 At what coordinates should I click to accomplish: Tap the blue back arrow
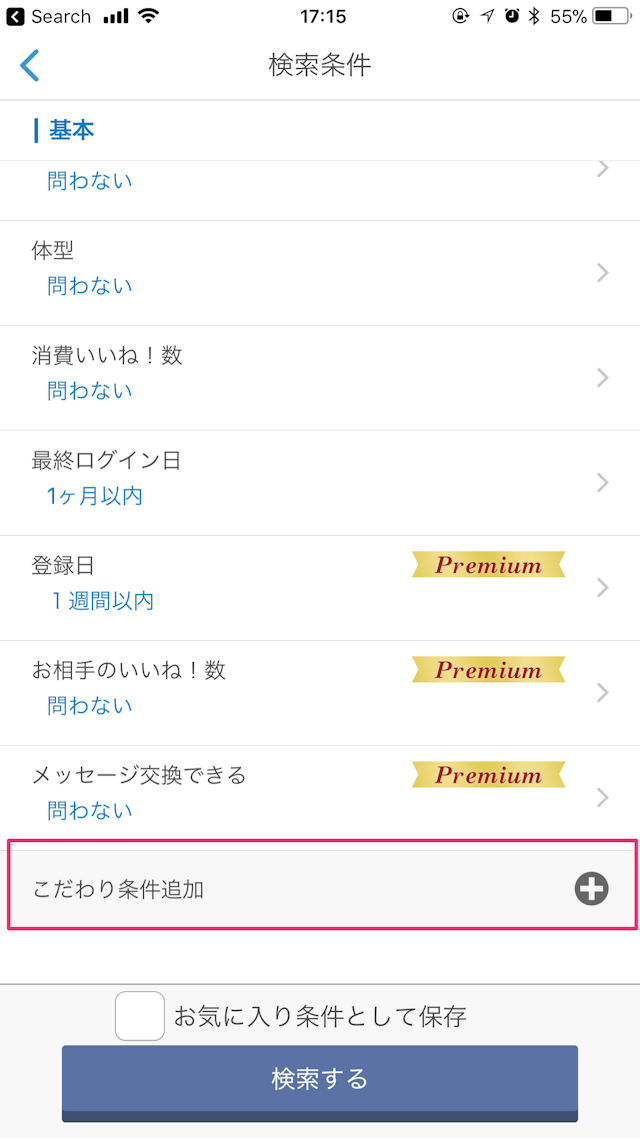[30, 65]
